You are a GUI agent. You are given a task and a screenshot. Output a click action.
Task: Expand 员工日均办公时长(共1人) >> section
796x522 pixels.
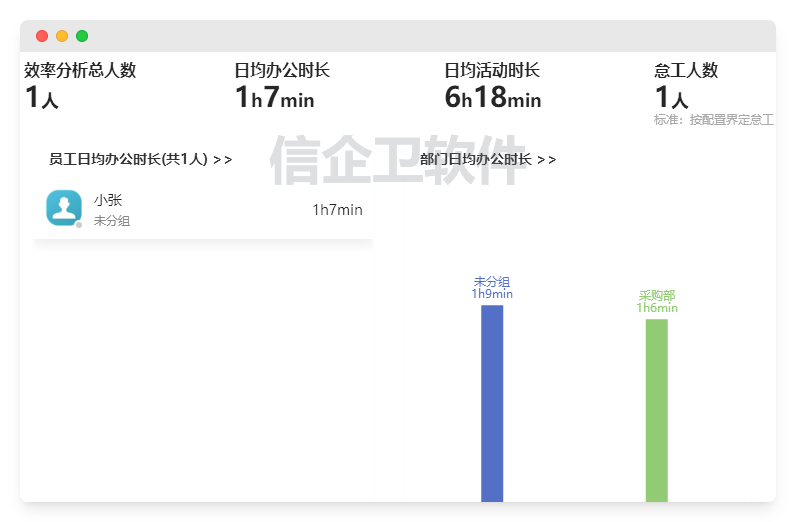coord(141,159)
